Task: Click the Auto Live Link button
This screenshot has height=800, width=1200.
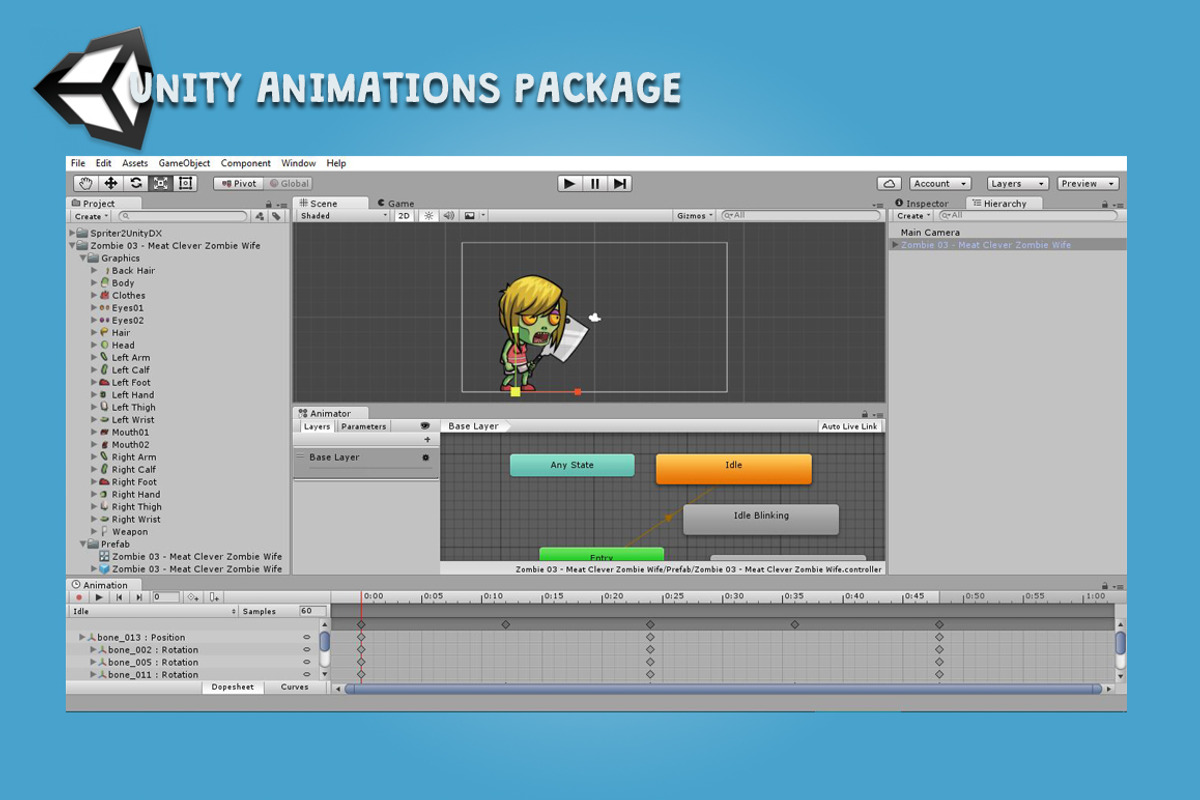Action: point(849,426)
